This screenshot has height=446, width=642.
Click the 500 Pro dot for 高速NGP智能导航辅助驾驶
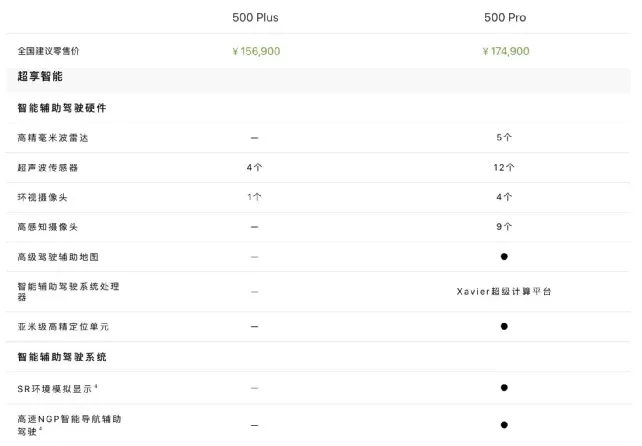504,425
